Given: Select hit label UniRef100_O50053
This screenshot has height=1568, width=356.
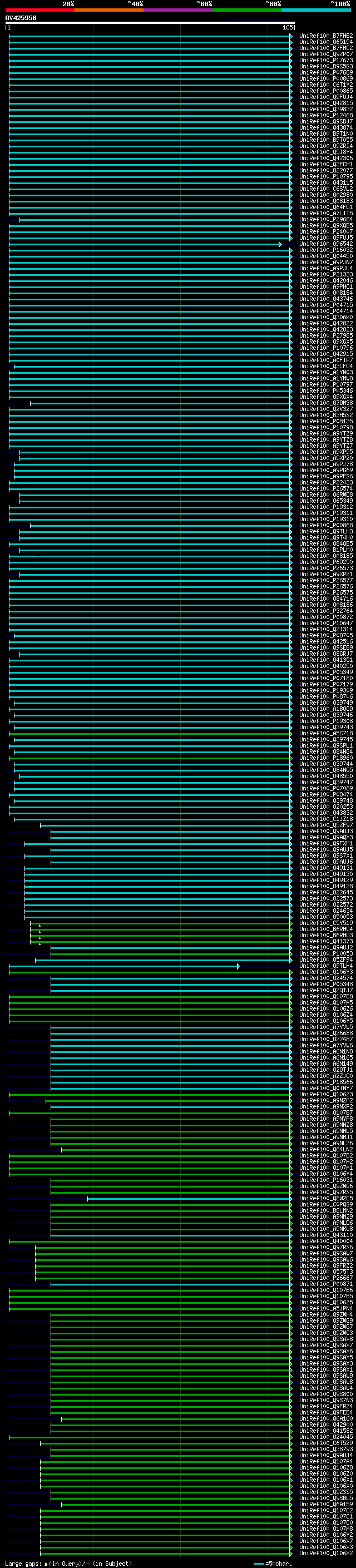Looking at the screenshot, I should [325, 917].
